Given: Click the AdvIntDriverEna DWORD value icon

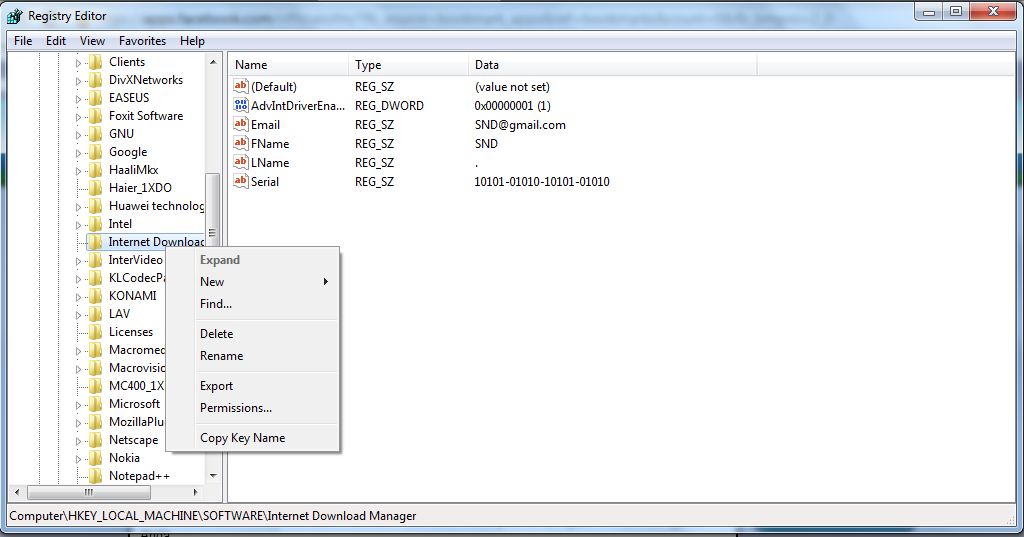Looking at the screenshot, I should coord(241,105).
